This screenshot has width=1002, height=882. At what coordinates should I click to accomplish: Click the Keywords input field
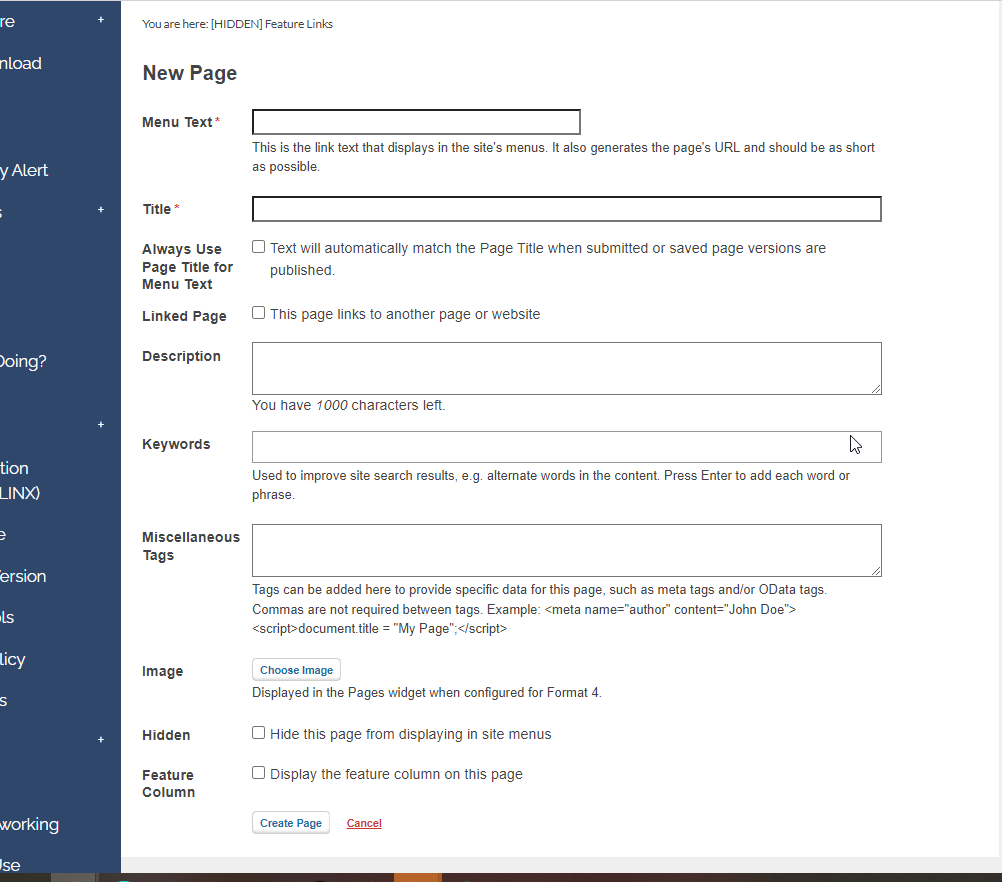[x=566, y=447]
